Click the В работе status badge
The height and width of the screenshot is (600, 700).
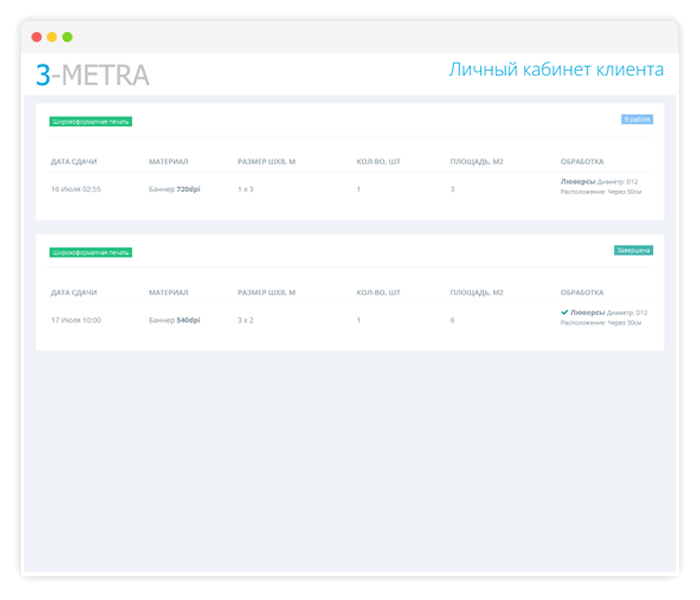[x=637, y=119]
